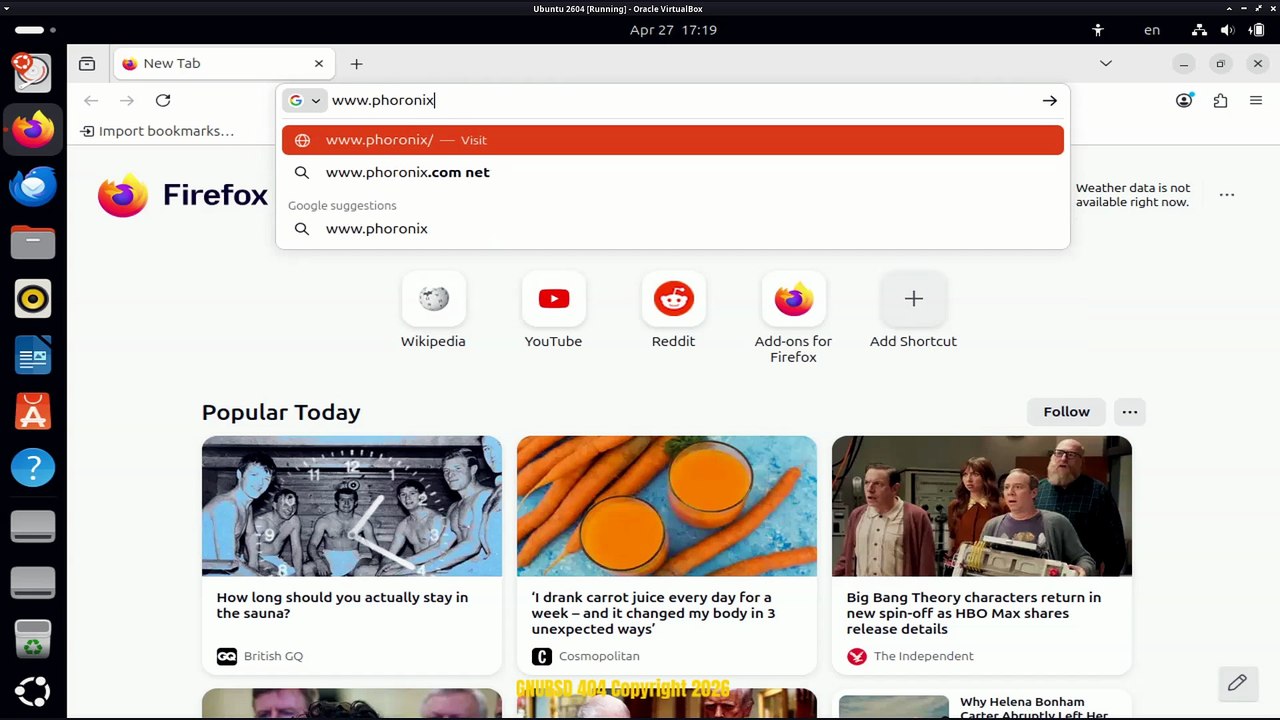Open a new tab with plus icon
The height and width of the screenshot is (720, 1280).
point(356,64)
